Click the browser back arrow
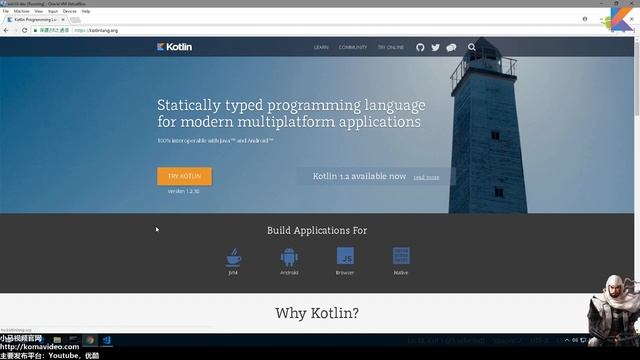Screen dimensions: 640x360 coord(6,30)
